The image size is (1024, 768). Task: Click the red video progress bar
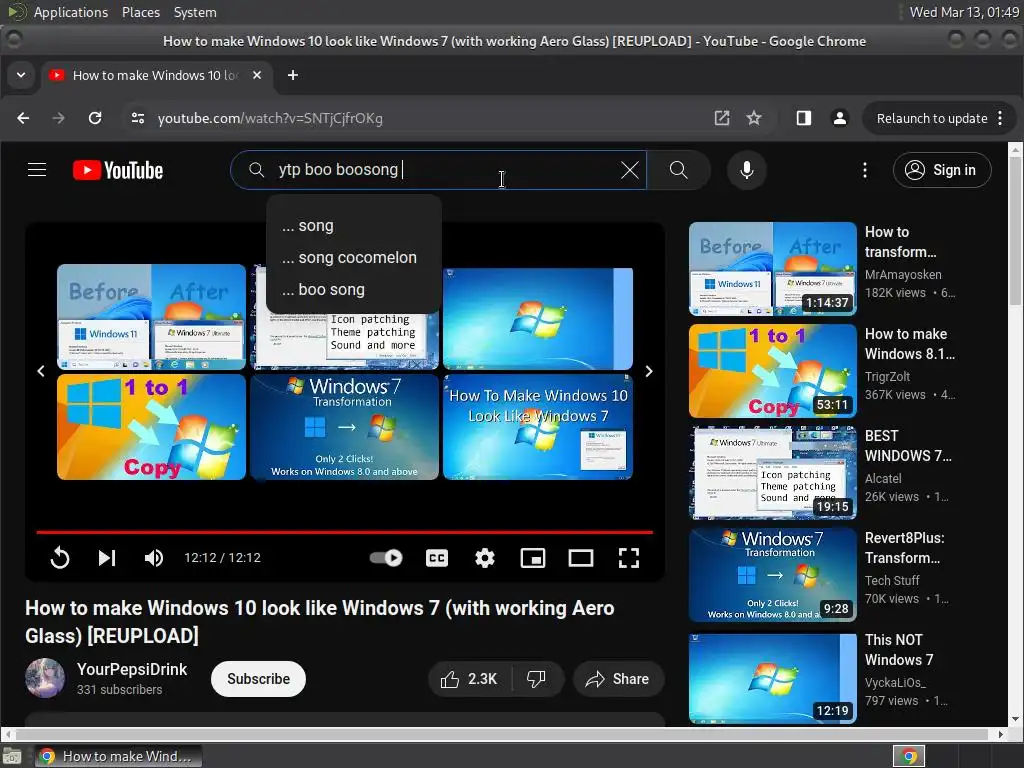pyautogui.click(x=344, y=532)
